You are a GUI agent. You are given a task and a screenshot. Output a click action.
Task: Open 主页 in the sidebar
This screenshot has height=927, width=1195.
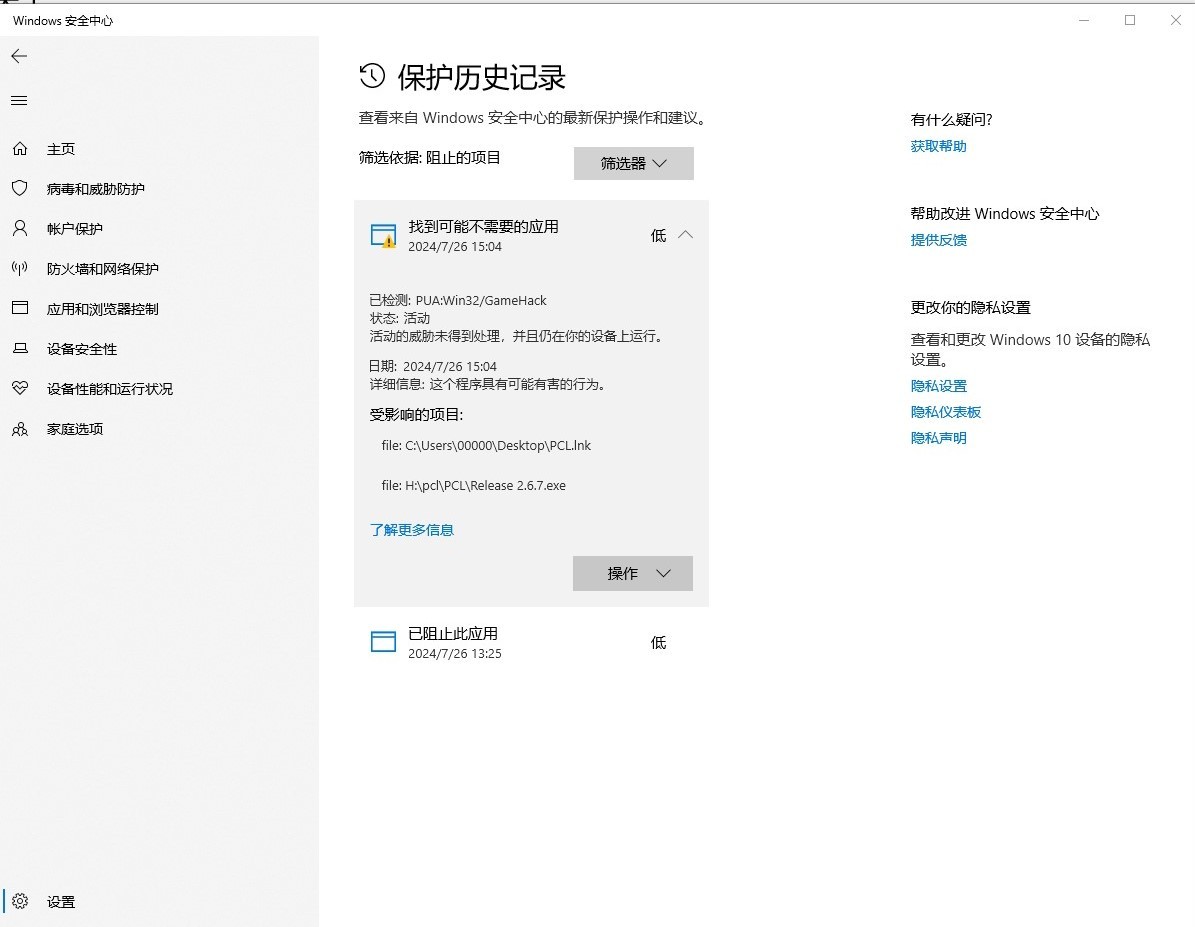coord(61,149)
